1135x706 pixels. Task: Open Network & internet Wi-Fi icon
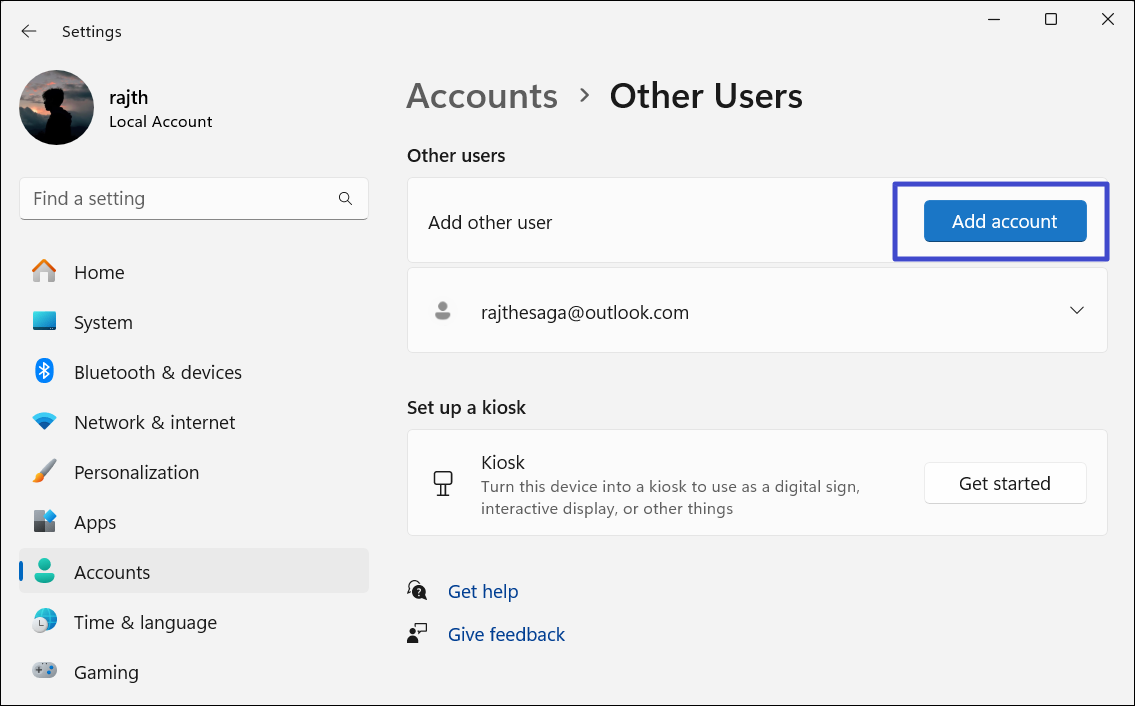point(44,422)
